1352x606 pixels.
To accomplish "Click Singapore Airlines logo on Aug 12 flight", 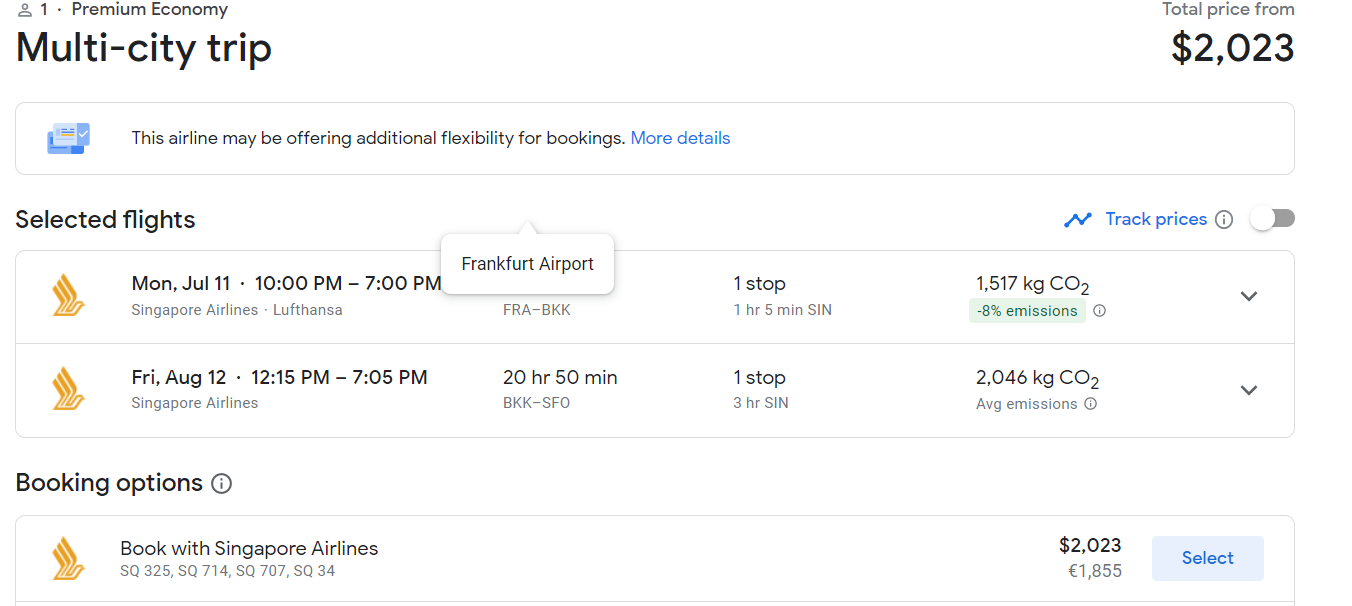I will pyautogui.click(x=68, y=390).
